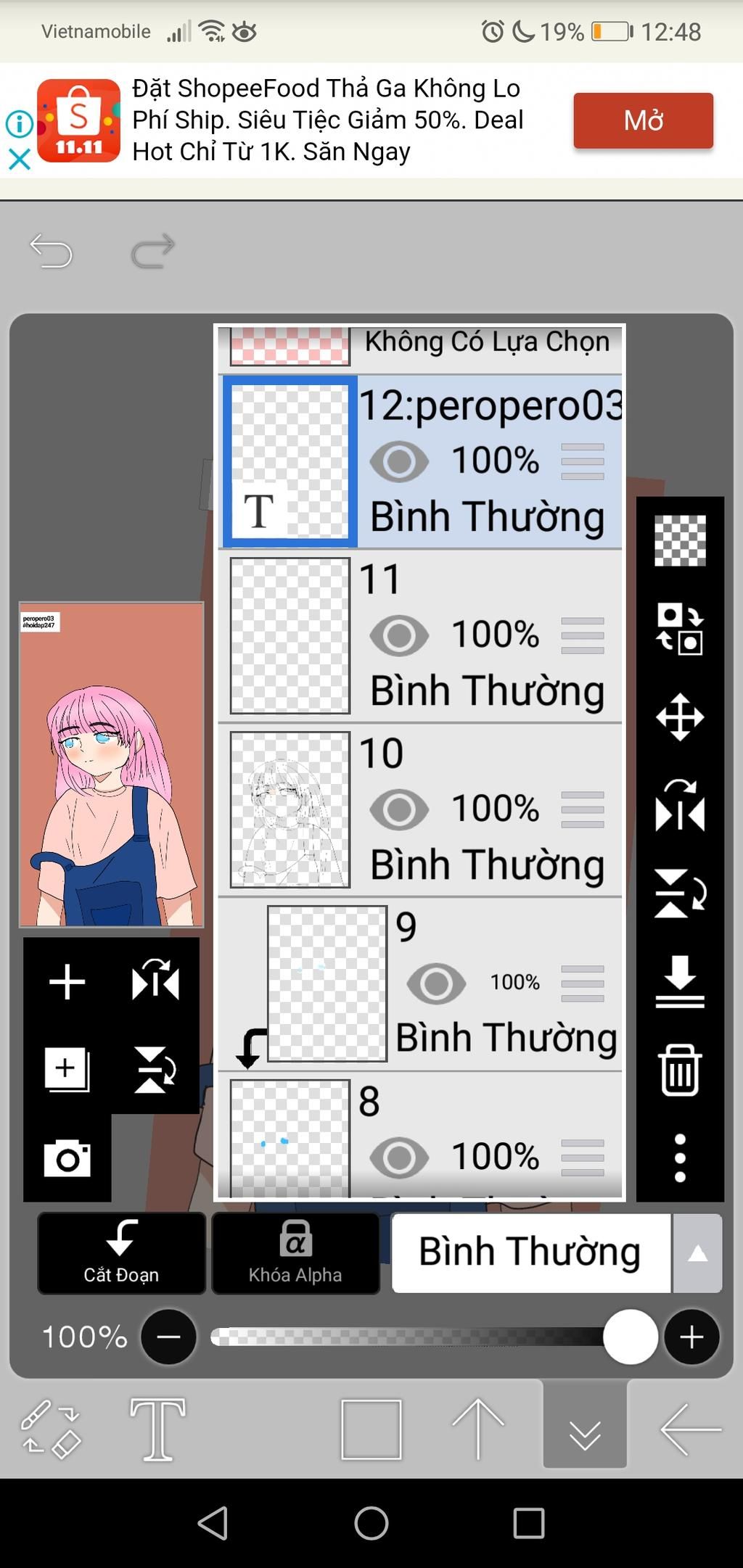Screen dimensions: 743x1568
Task: Click the opacity slider white handle
Action: coord(631,1337)
